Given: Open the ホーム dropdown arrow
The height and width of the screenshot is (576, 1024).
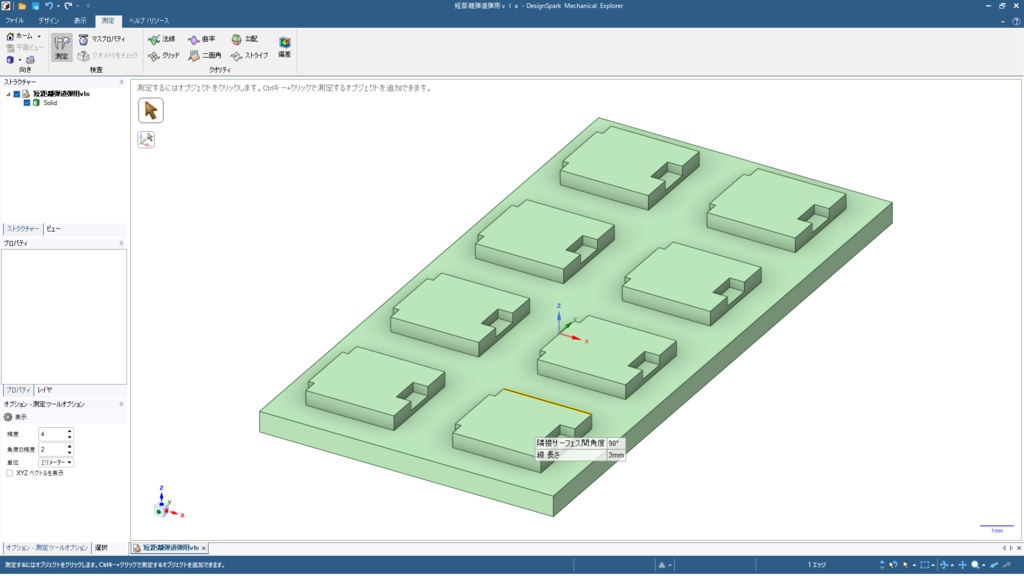Looking at the screenshot, I should 39,37.
